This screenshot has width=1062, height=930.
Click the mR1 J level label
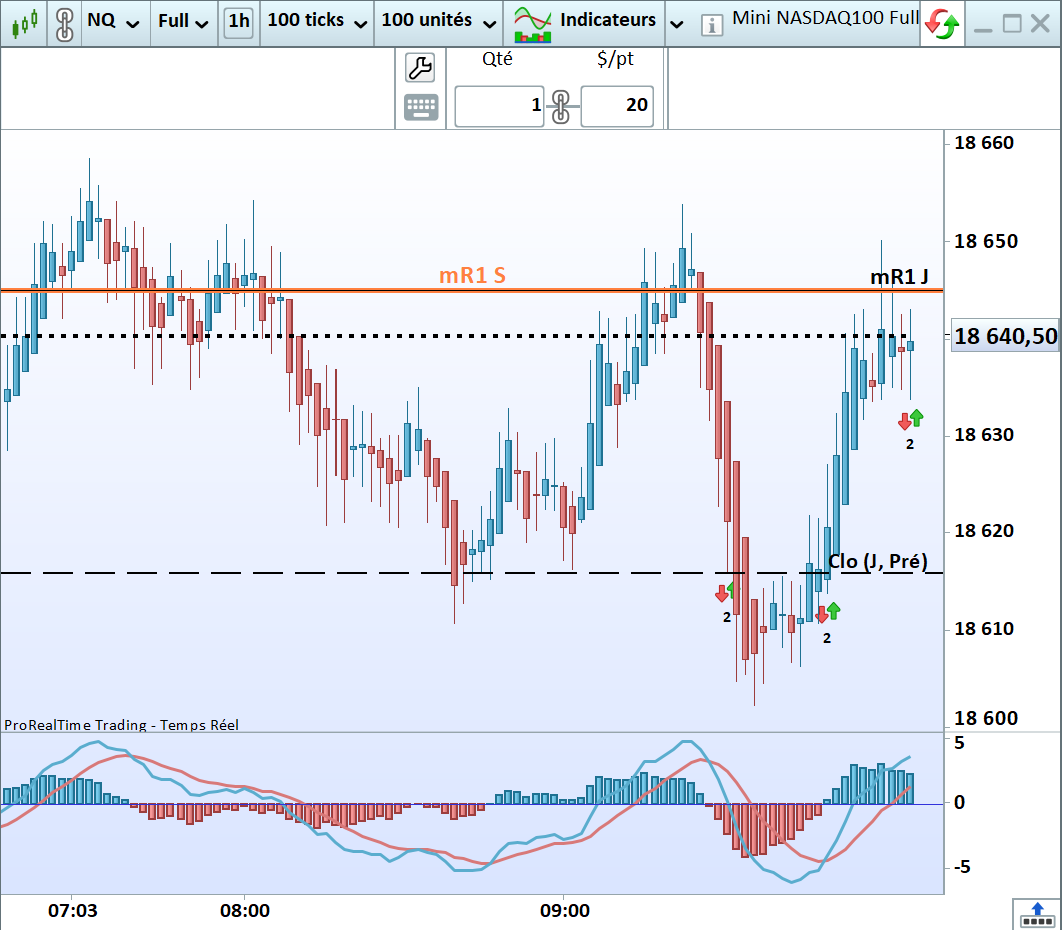899,276
